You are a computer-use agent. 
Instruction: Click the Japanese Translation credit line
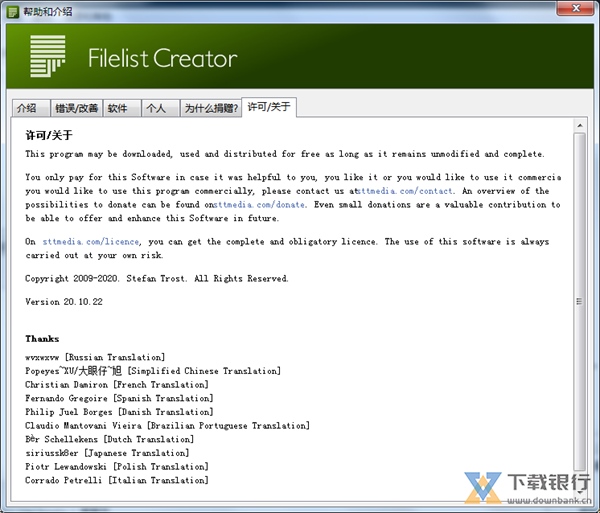[108, 453]
